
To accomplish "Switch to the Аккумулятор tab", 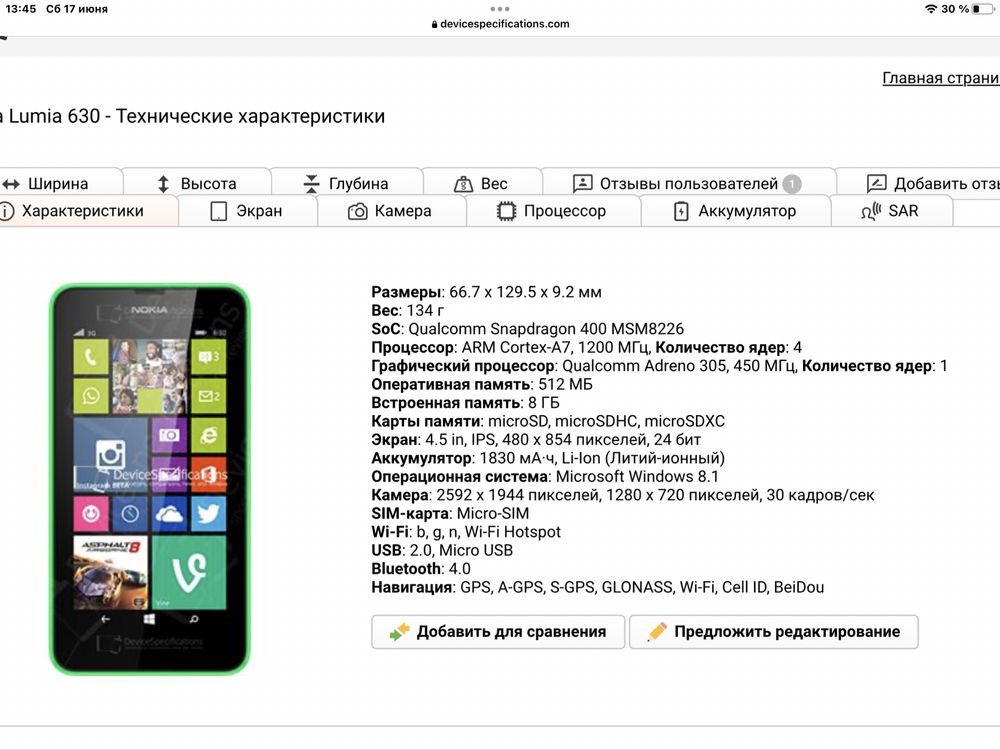I will 735,211.
